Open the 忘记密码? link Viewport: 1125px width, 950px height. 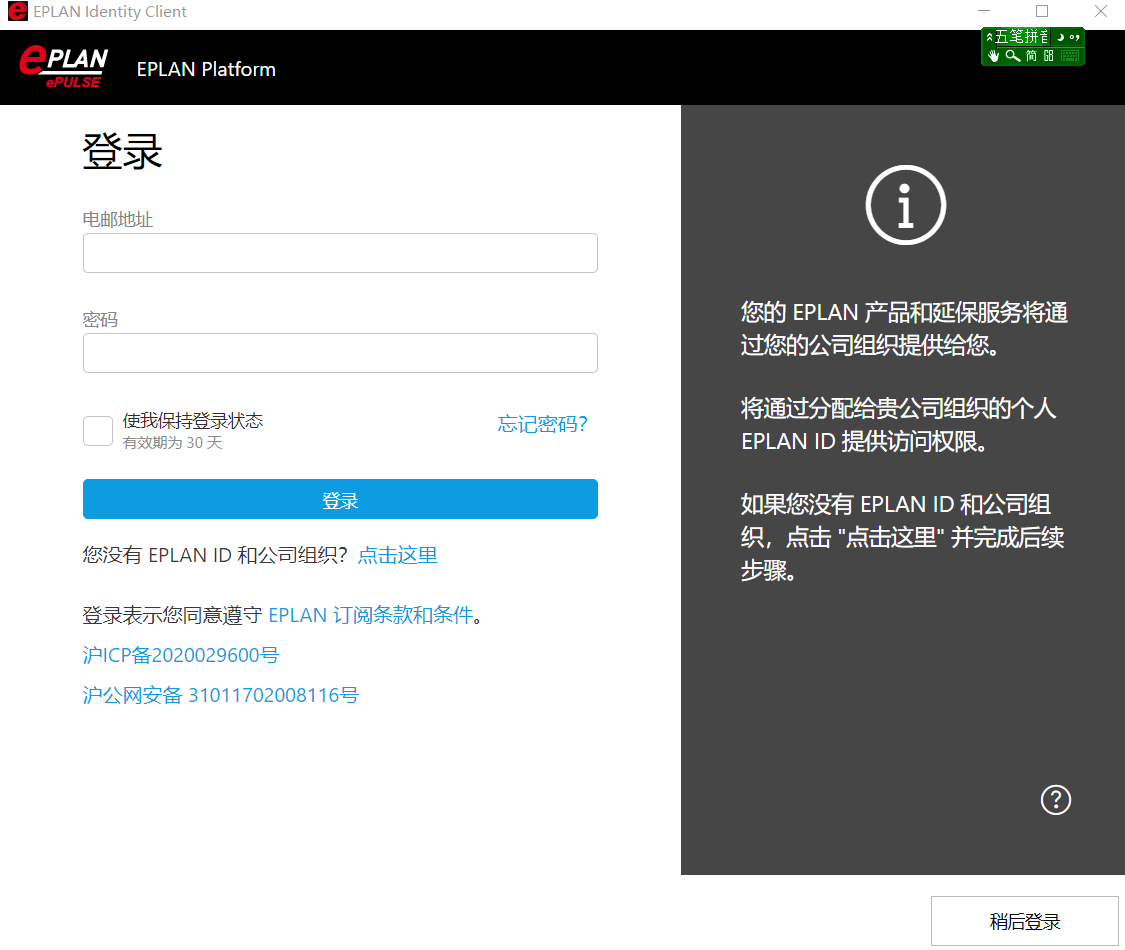point(543,424)
